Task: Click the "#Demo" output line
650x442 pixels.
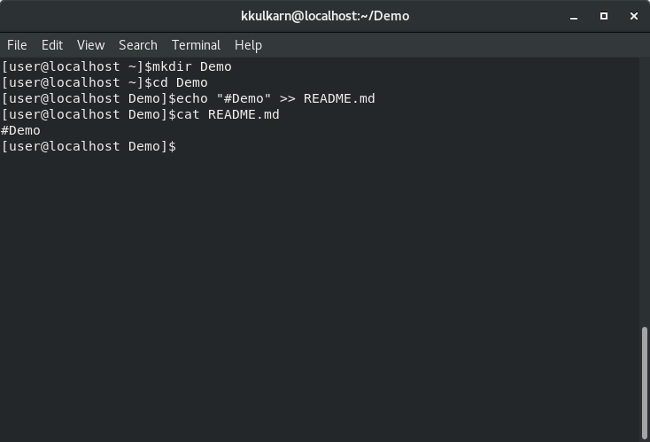Action: click(x=21, y=131)
